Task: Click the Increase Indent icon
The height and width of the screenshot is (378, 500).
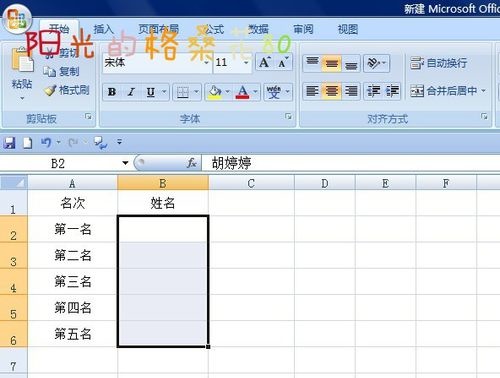Action: point(392,91)
